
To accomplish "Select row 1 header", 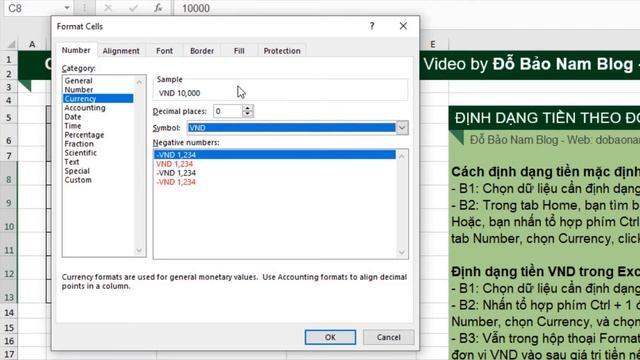I will (9, 60).
